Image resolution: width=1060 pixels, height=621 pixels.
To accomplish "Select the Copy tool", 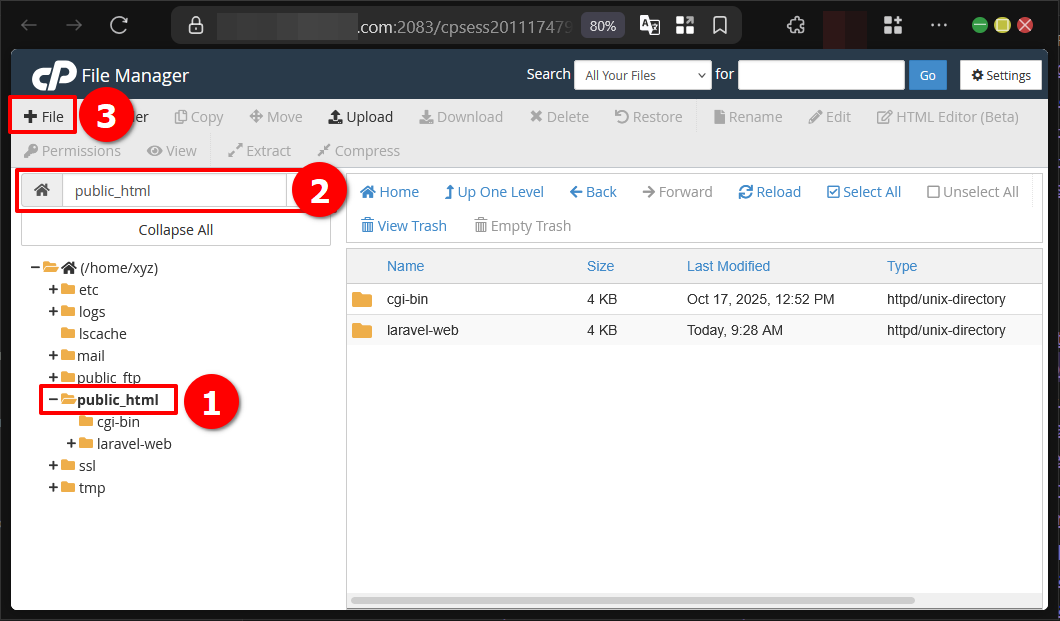I will click(198, 116).
